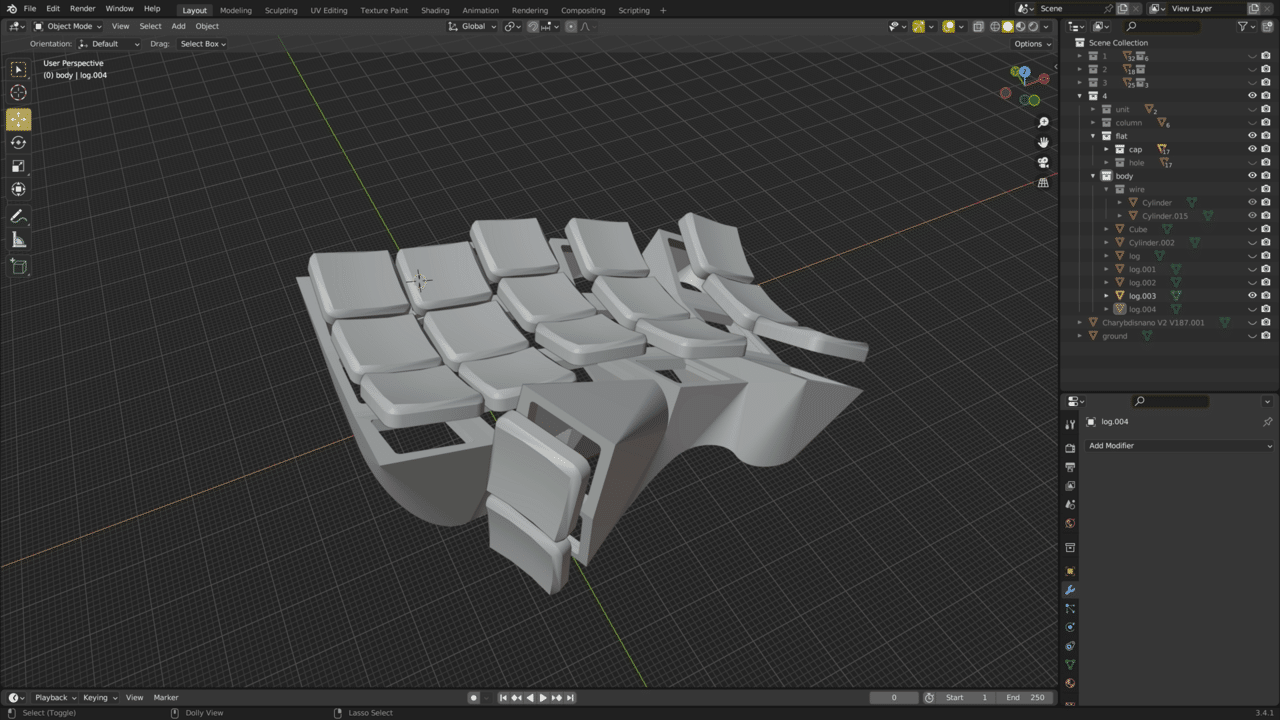The width and height of the screenshot is (1280, 720).
Task: Open the Object Mode dropdown
Action: pyautogui.click(x=68, y=26)
